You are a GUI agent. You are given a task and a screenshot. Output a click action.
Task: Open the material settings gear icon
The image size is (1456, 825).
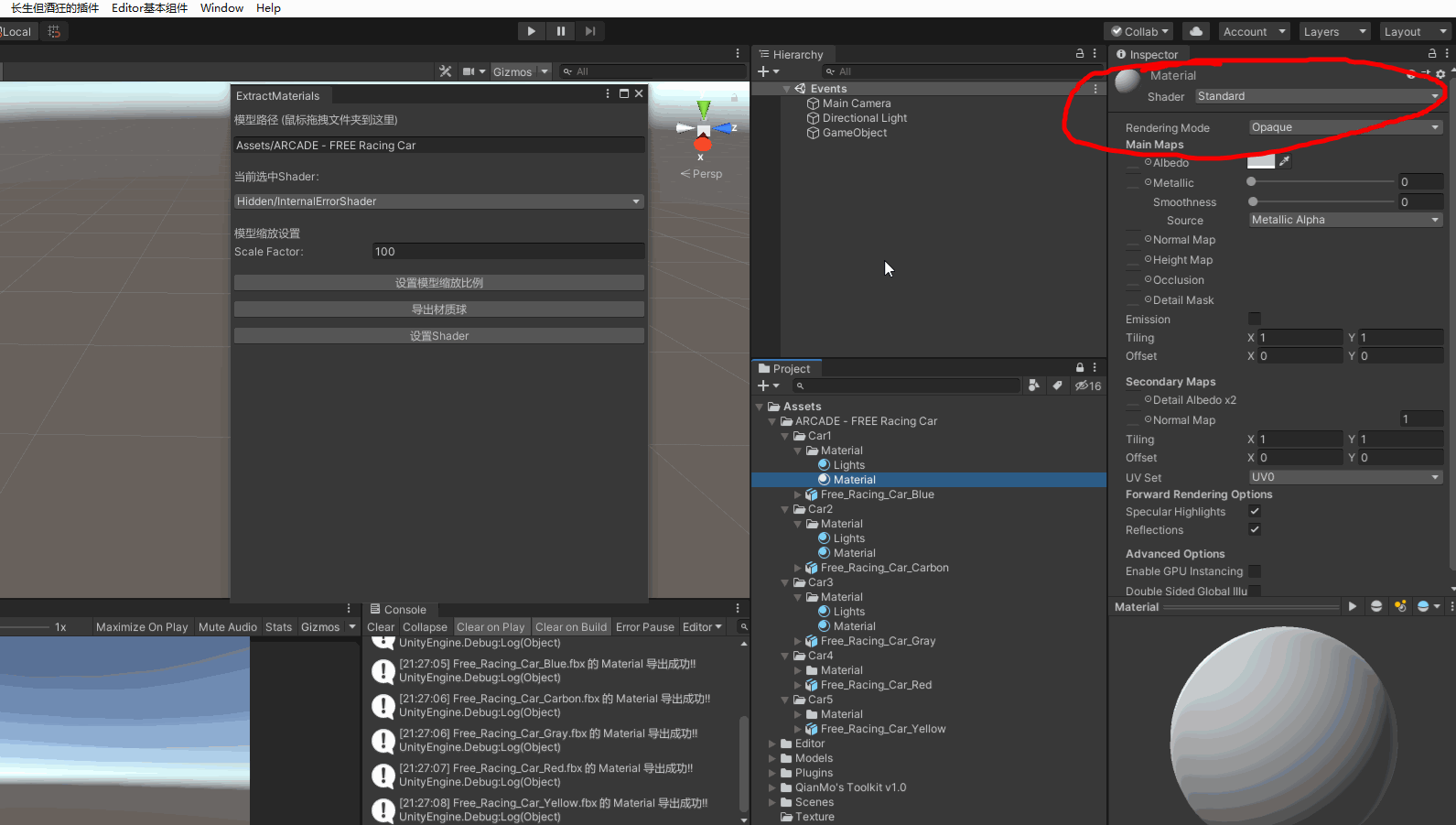point(1440,74)
